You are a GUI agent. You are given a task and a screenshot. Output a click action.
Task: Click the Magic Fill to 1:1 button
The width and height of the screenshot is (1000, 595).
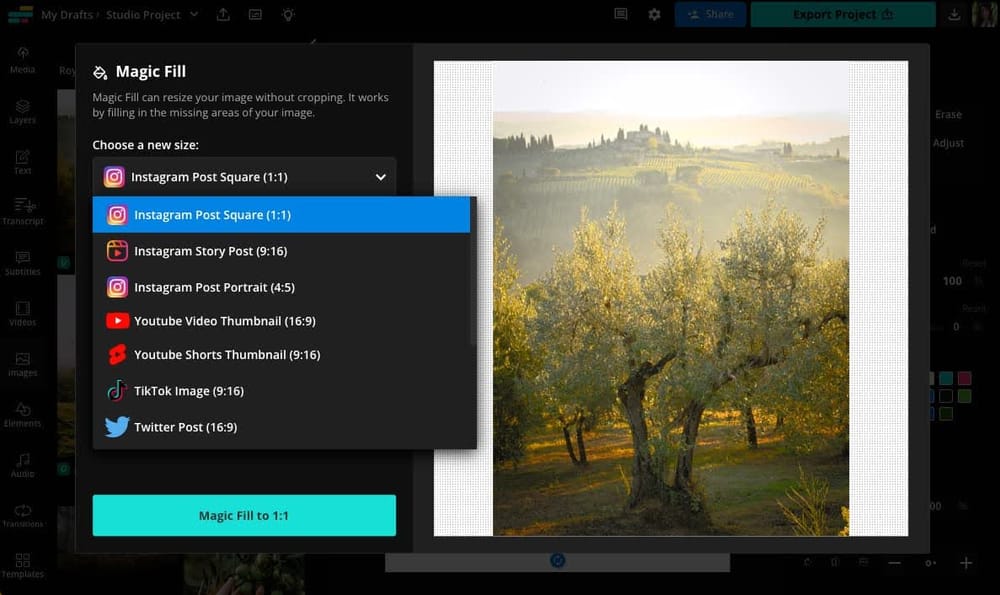click(243, 515)
